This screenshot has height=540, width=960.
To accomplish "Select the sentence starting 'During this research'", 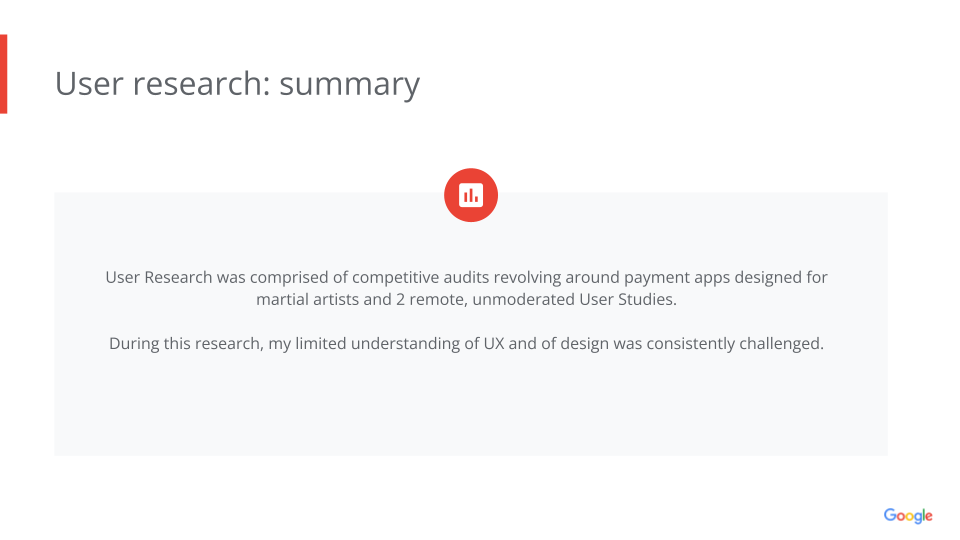I will click(467, 343).
